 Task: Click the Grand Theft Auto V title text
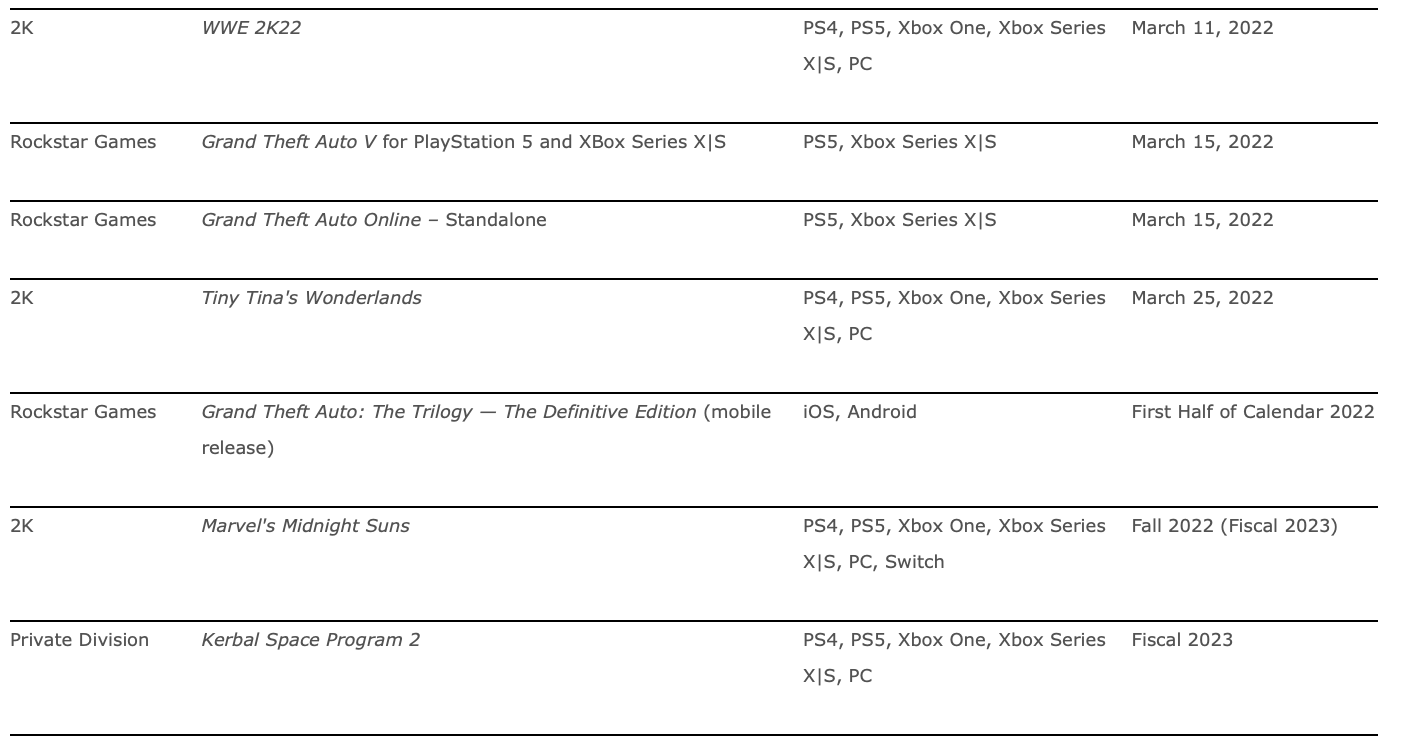pos(289,142)
